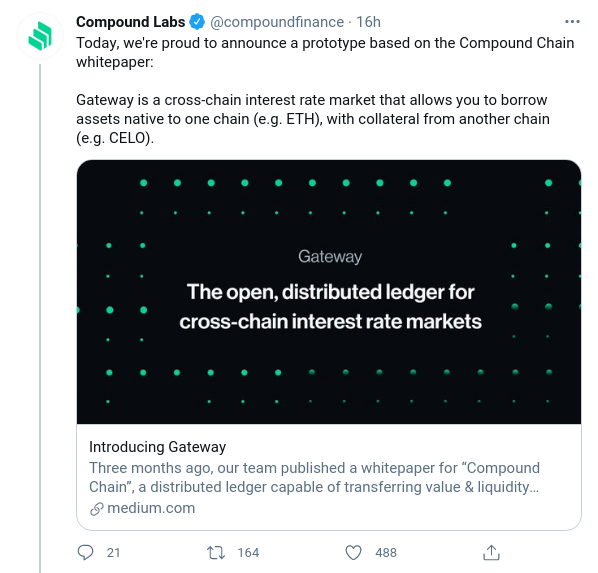Click the link chain icon beside medium.com
Screen dimensions: 598x573
point(96,509)
